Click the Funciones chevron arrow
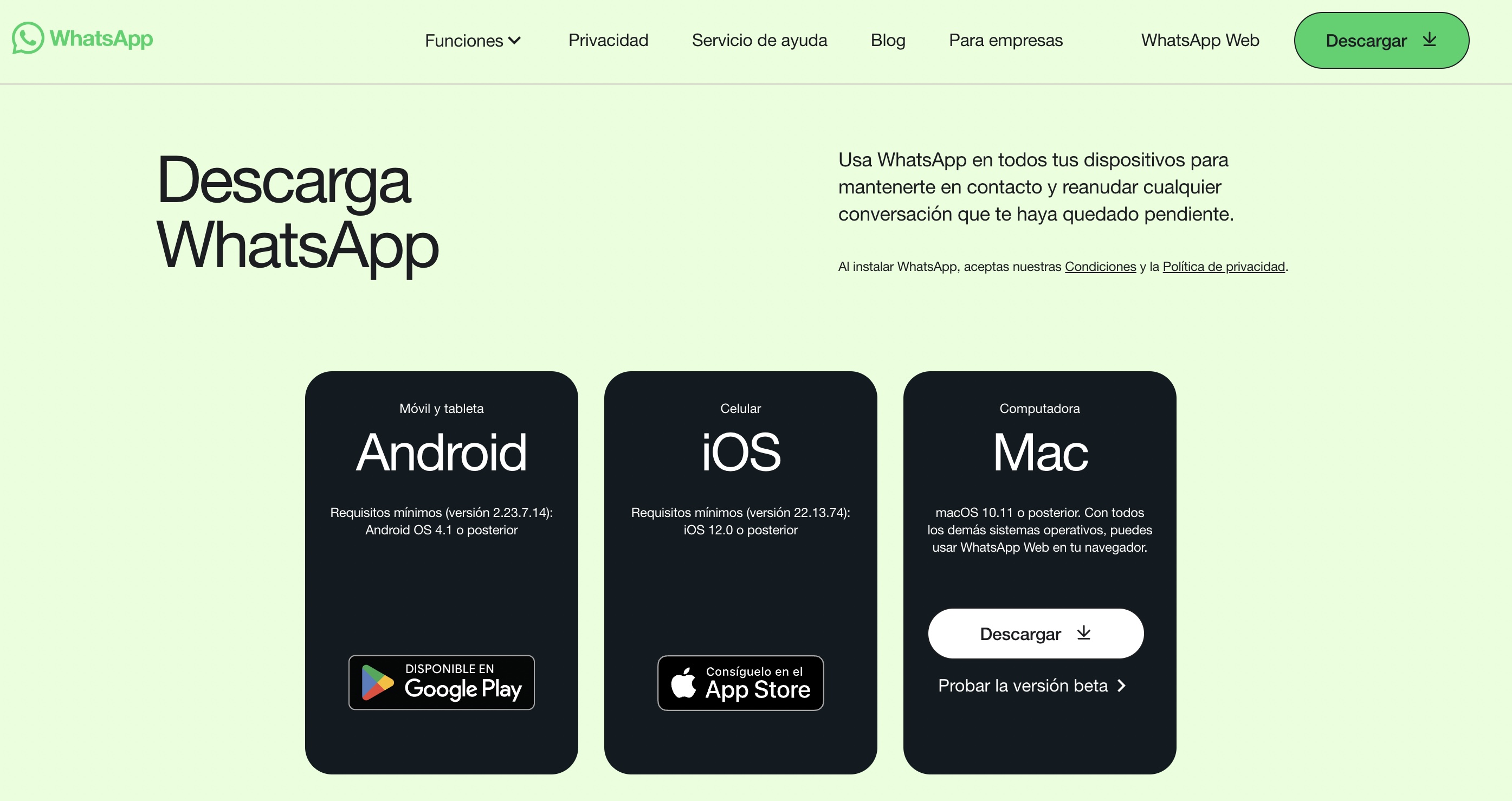Screen dimensions: 1512x801 click(518, 40)
